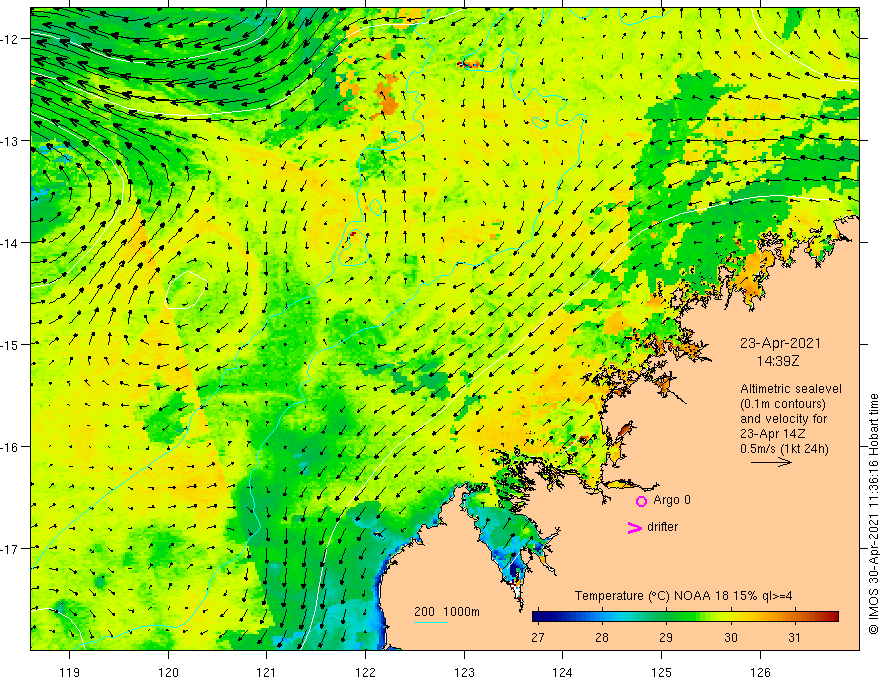Image resolution: width=880 pixels, height=680 pixels.
Task: Click the '14:39Z' time text
Action: point(778,361)
